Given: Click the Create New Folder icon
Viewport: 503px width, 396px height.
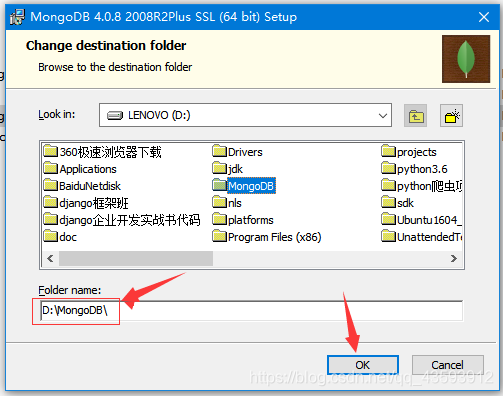Looking at the screenshot, I should click(x=451, y=115).
